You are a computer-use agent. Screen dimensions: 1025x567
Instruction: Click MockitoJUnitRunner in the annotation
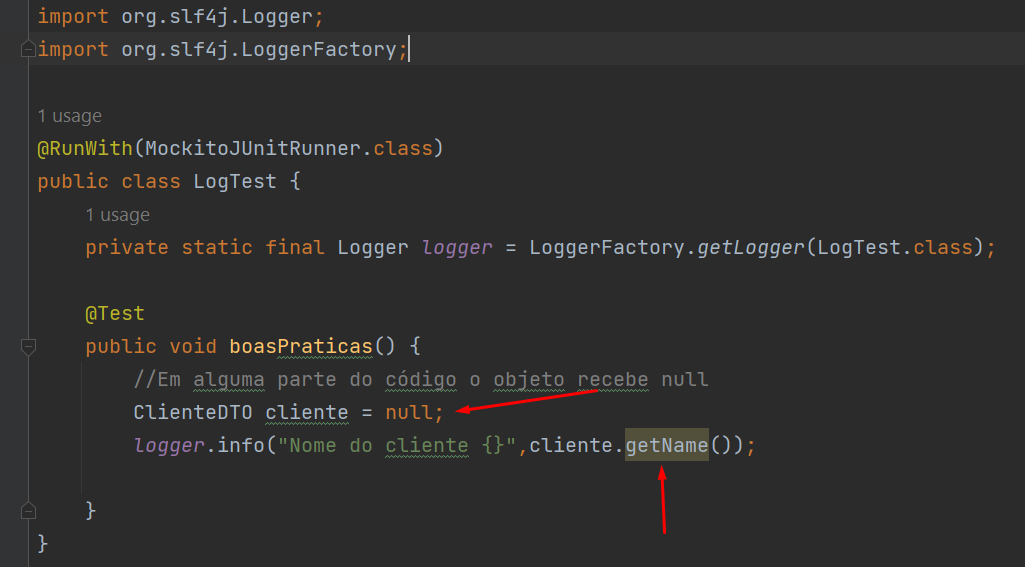click(253, 148)
